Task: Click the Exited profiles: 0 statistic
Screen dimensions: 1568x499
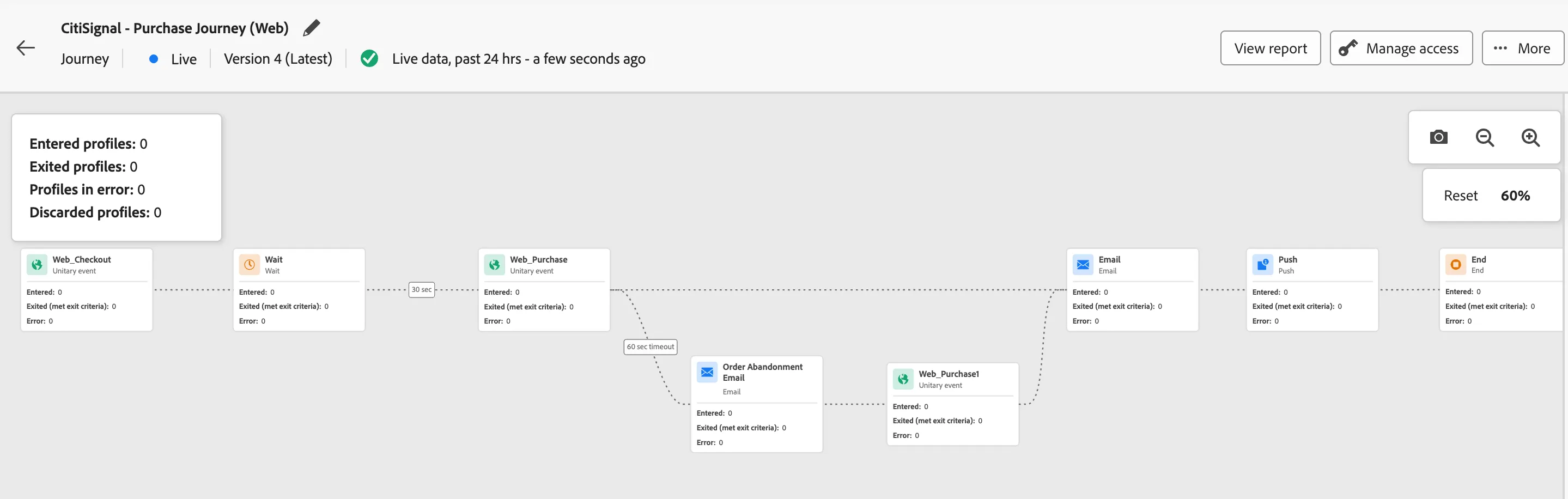Action: pos(83,167)
